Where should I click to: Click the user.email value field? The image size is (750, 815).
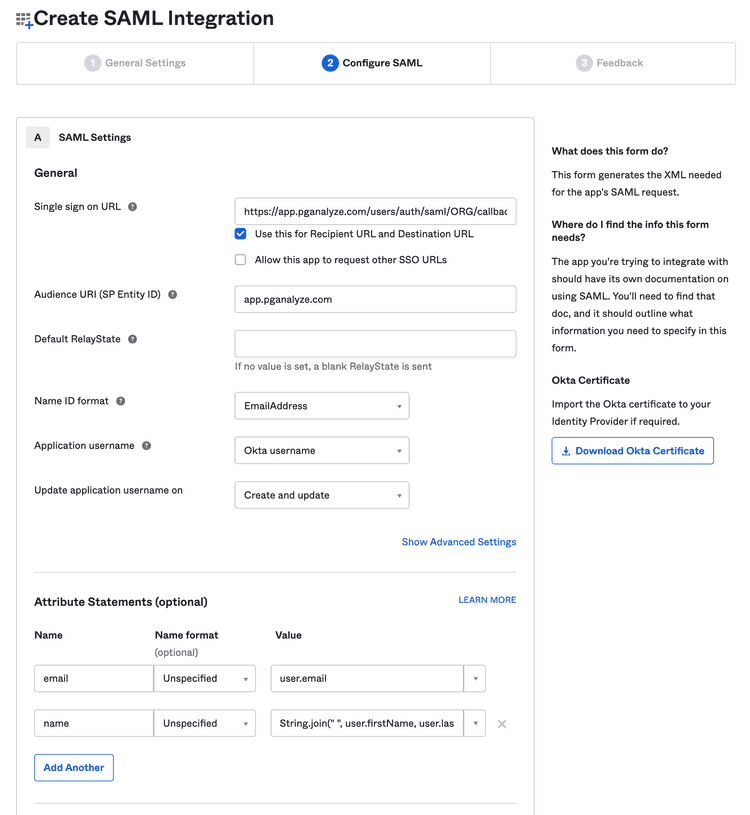pos(367,679)
